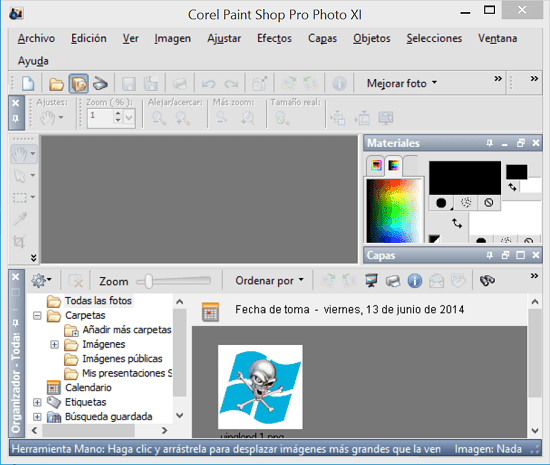
Task: Select the Selection rectangle tool
Action: coord(20,197)
